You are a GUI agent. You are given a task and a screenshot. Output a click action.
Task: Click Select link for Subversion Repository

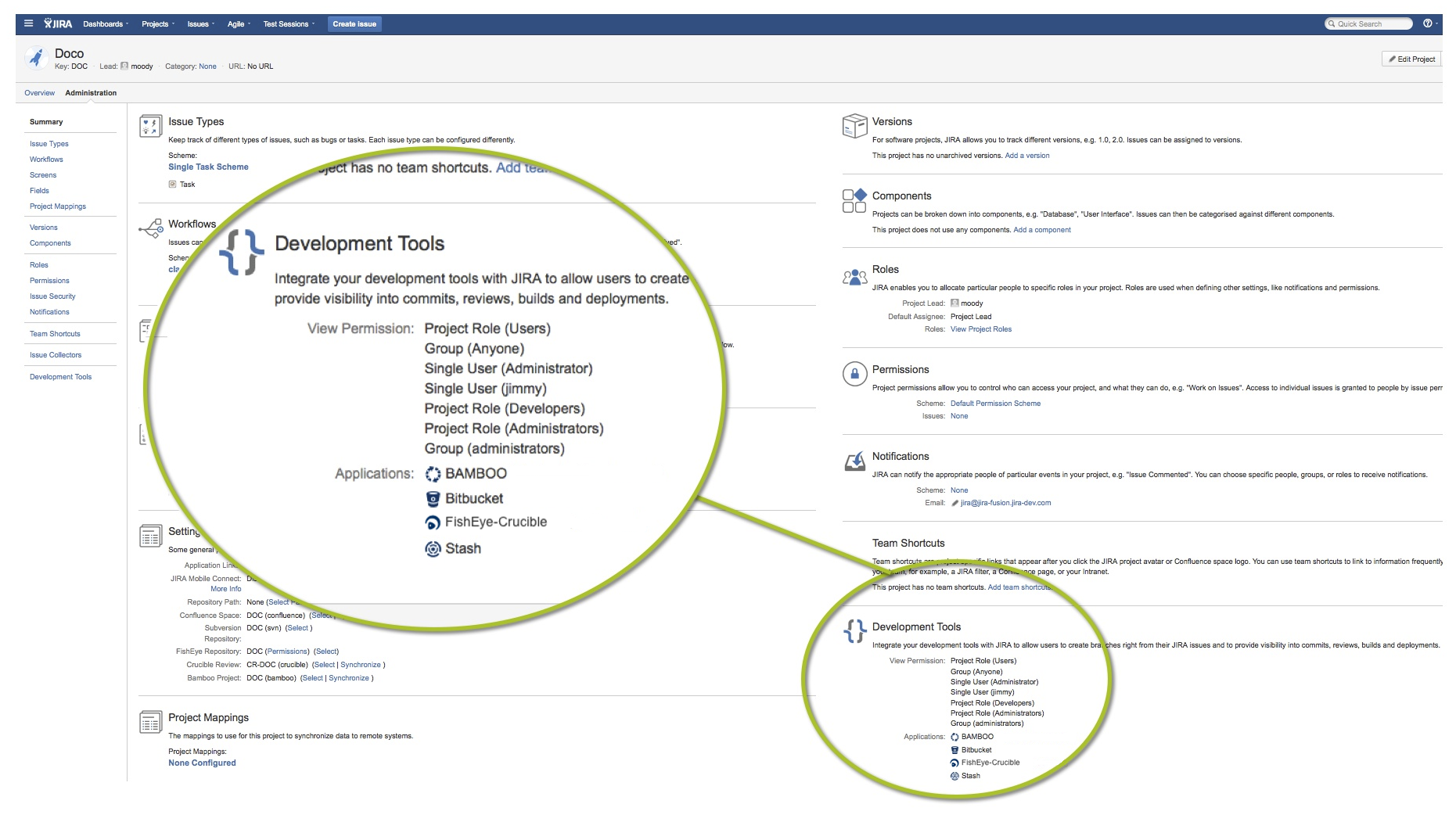click(x=297, y=628)
